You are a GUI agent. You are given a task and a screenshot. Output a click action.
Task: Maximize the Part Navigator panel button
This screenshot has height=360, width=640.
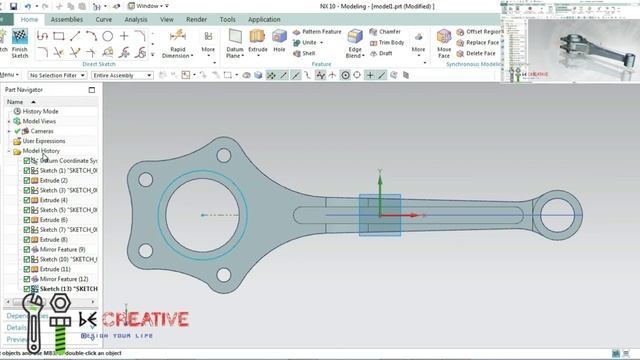[92, 90]
